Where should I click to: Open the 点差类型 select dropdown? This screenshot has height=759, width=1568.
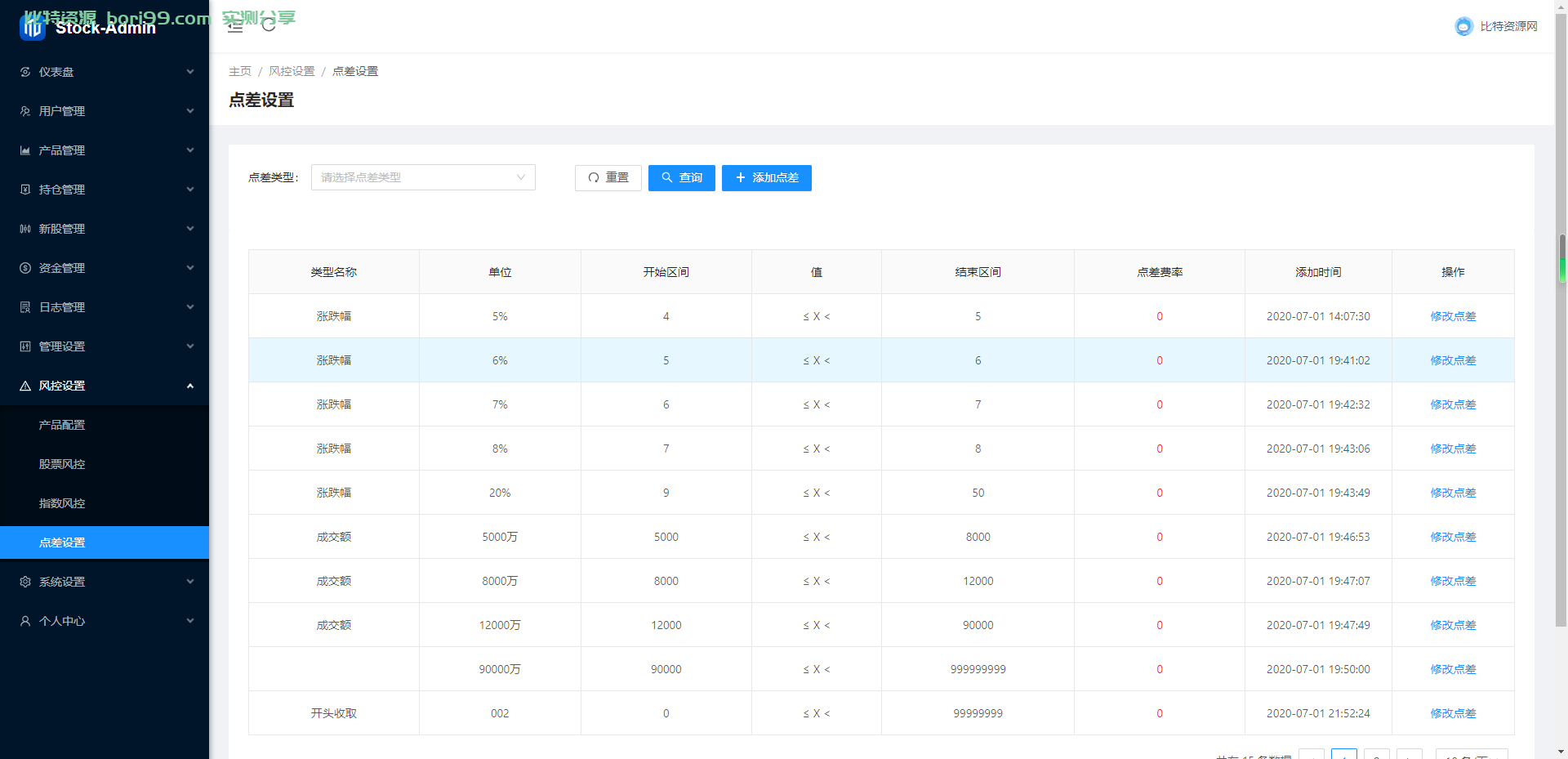[x=423, y=177]
